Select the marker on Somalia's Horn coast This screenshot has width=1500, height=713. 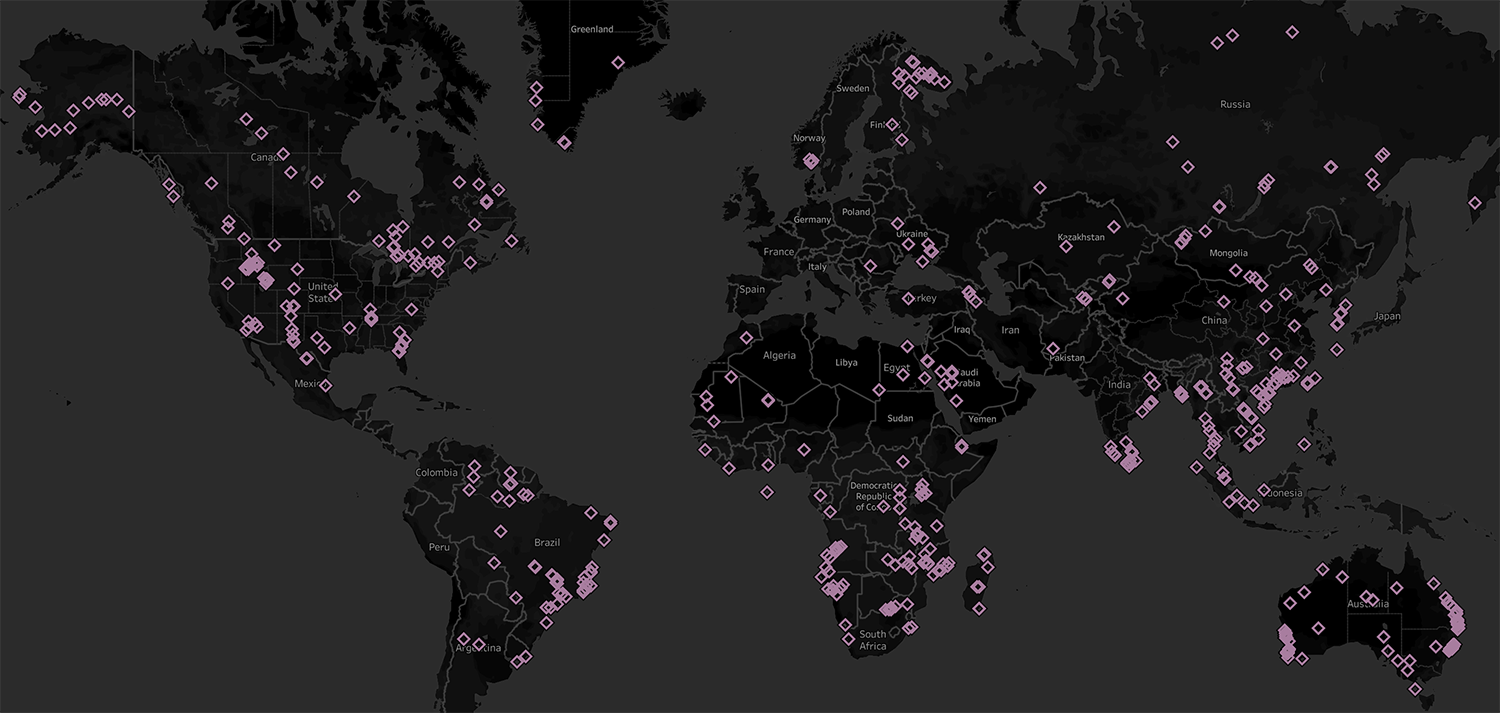pyautogui.click(x=962, y=446)
